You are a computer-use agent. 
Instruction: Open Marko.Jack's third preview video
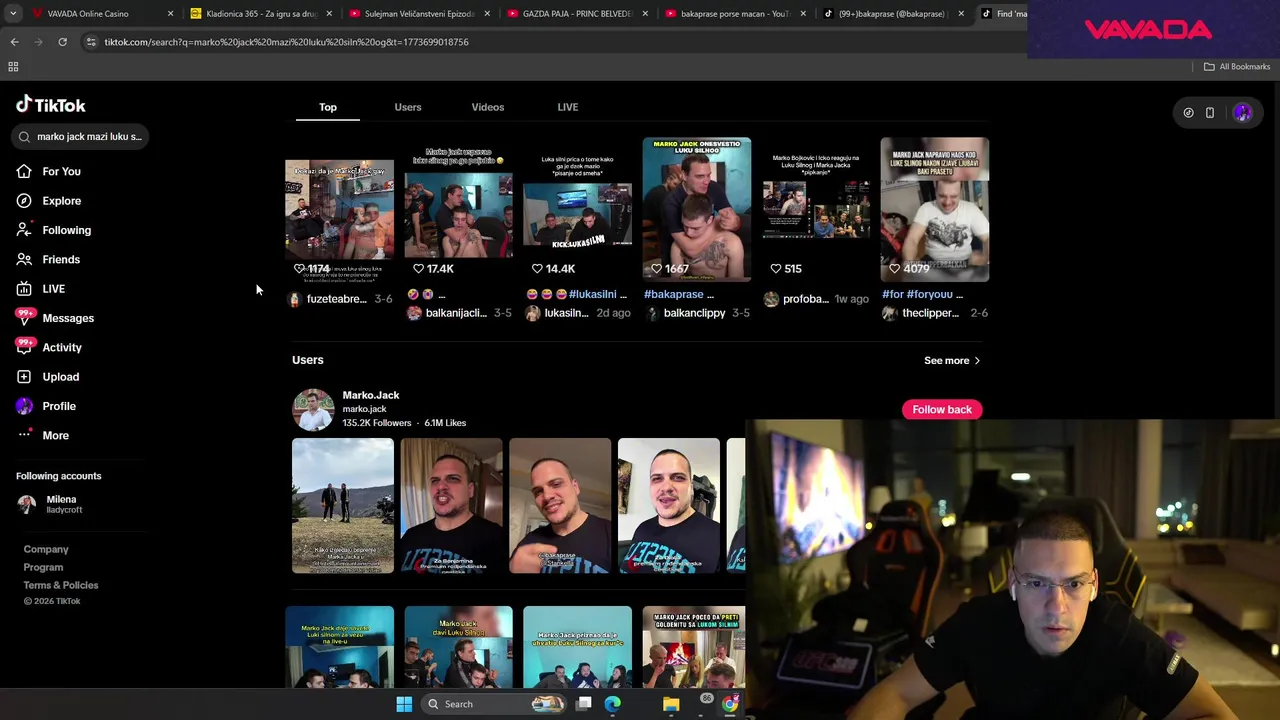(560, 506)
